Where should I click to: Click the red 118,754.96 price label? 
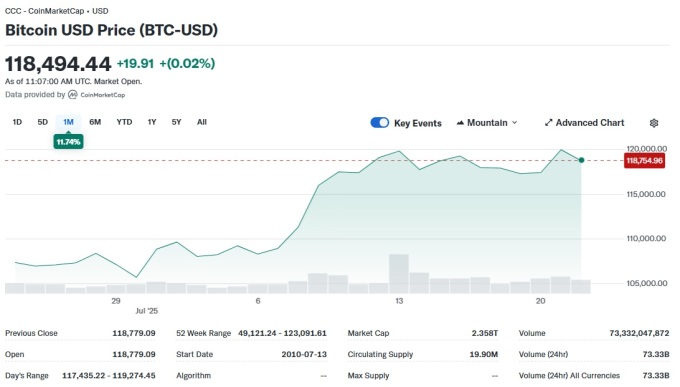pos(644,161)
